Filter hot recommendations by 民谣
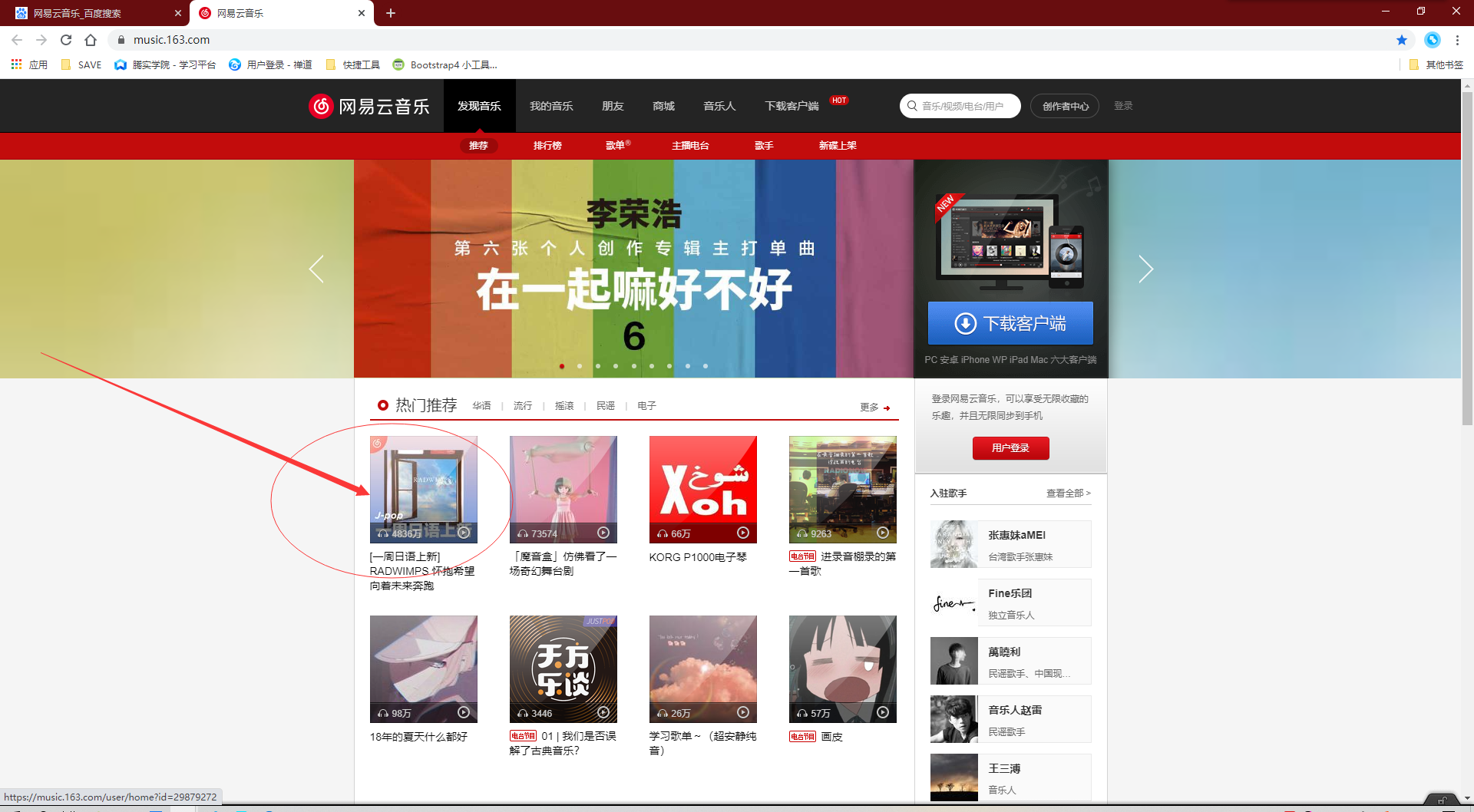Viewport: 1474px width, 812px height. [x=606, y=406]
